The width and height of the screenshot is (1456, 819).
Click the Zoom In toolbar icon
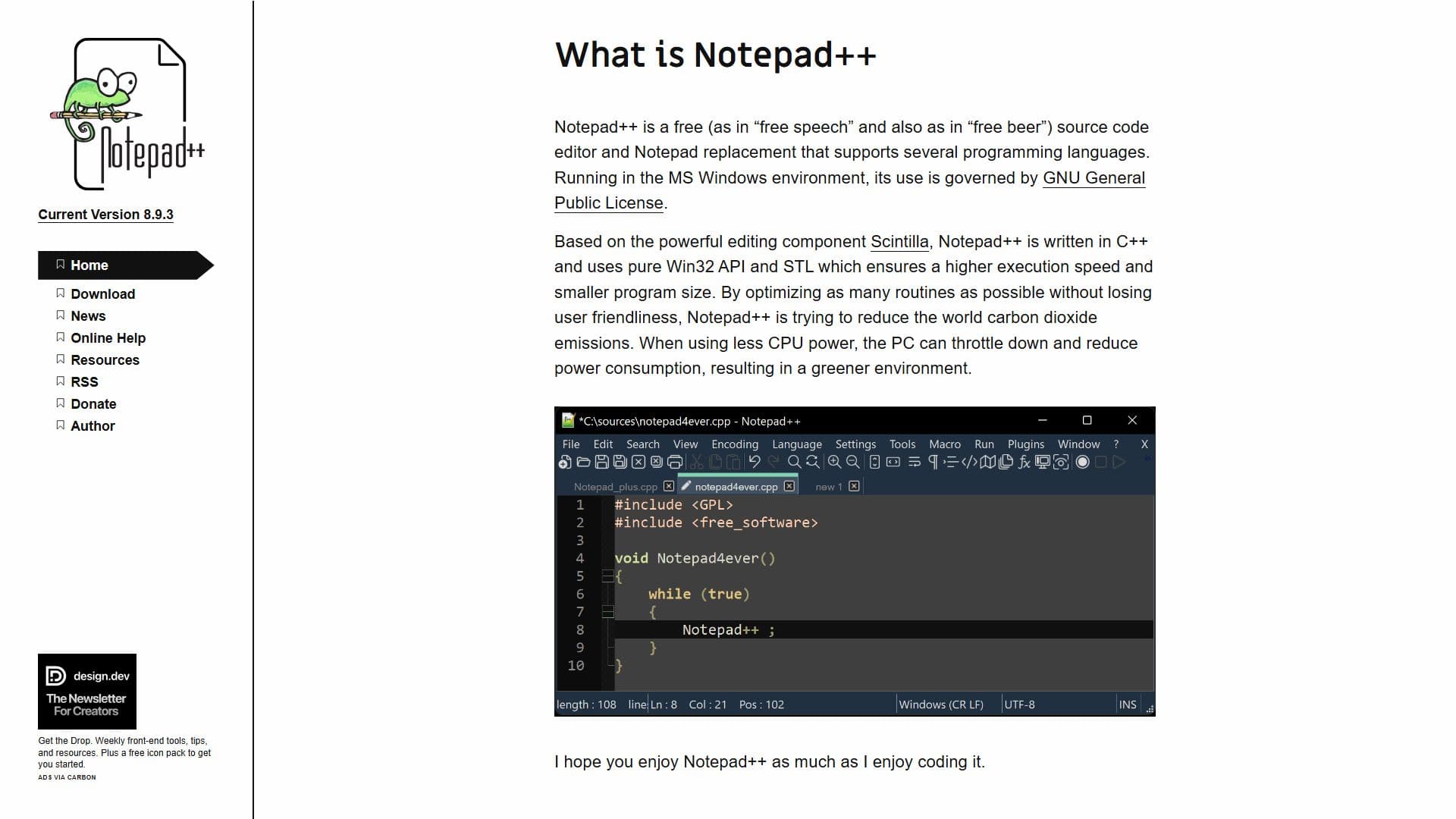834,462
